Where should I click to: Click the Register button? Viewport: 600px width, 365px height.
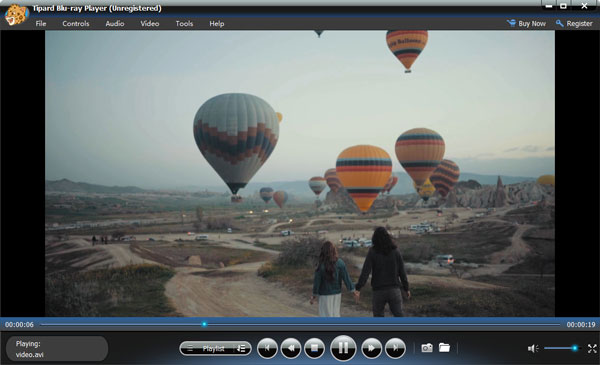[x=574, y=23]
